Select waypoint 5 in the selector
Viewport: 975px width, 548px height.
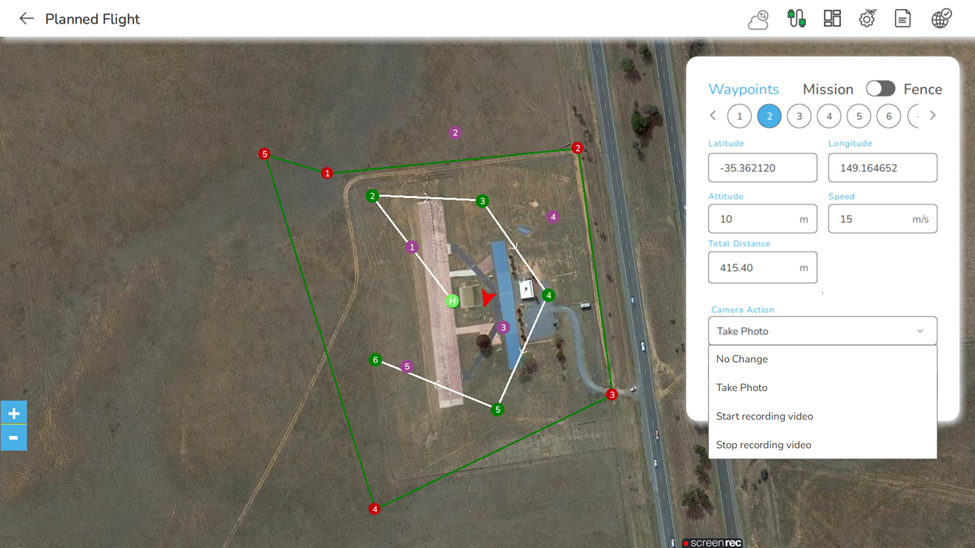859,116
